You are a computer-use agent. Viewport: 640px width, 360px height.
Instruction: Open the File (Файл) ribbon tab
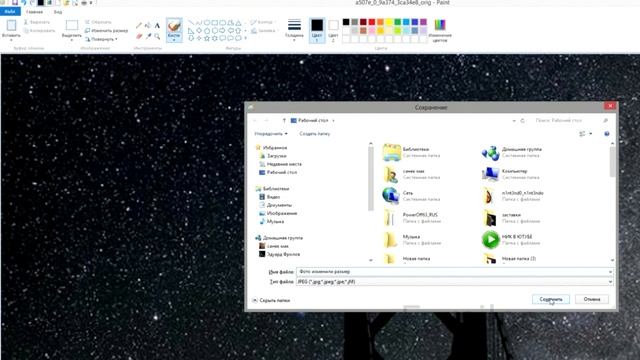(10, 12)
